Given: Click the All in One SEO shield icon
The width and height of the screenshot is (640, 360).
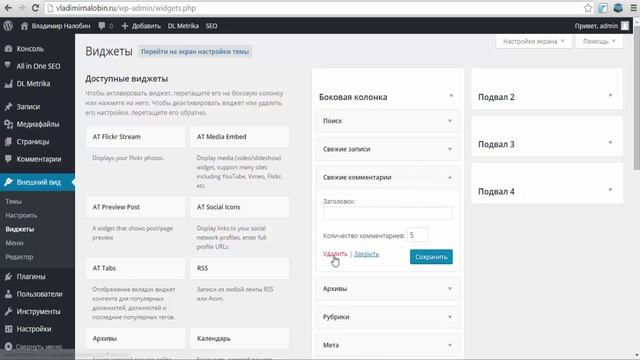Looking at the screenshot, I should (x=8, y=66).
